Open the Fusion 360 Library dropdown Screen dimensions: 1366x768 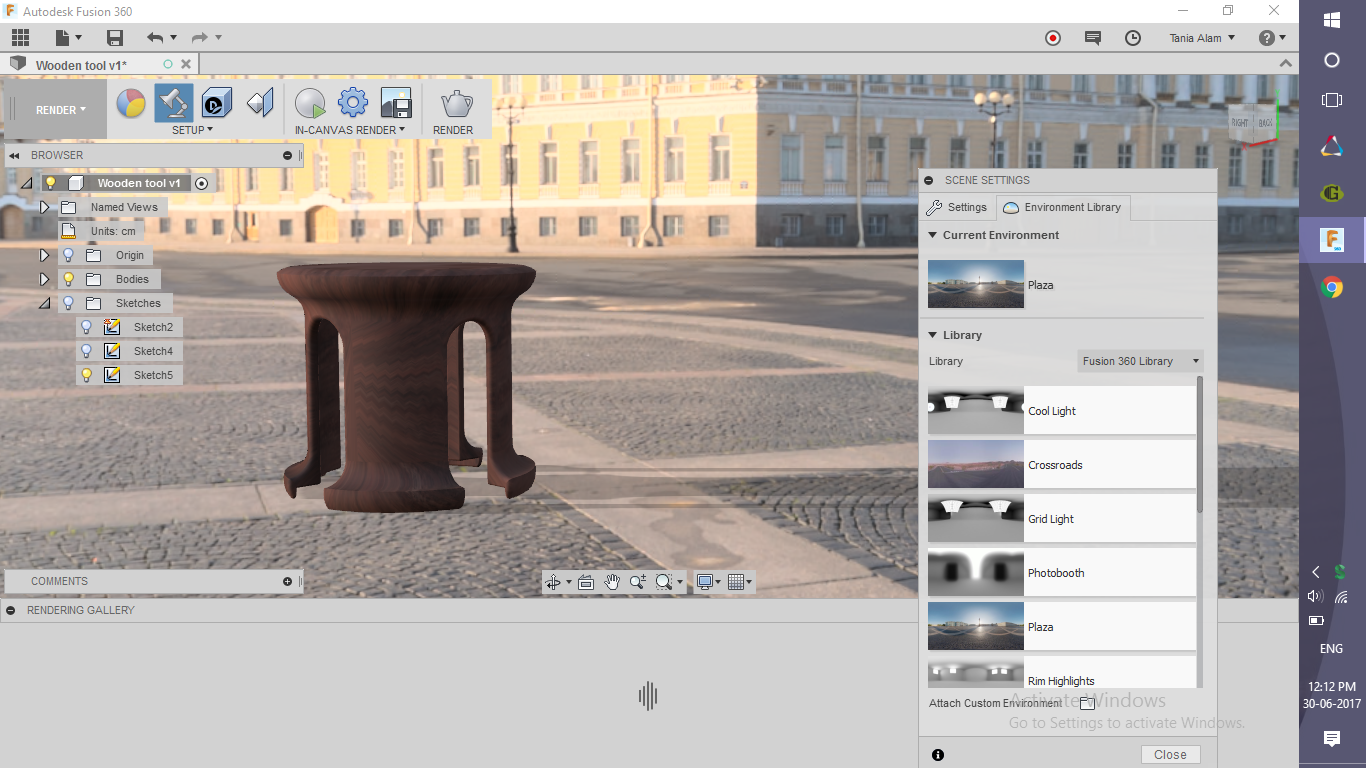(1140, 361)
